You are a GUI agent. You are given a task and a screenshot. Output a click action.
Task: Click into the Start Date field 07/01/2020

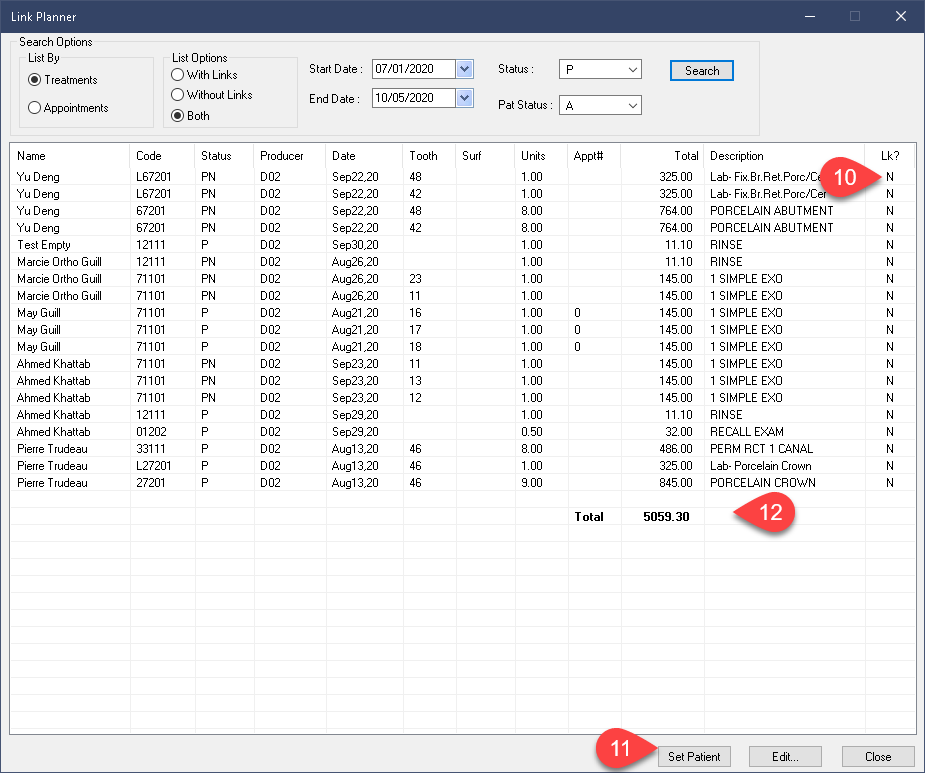(414, 69)
